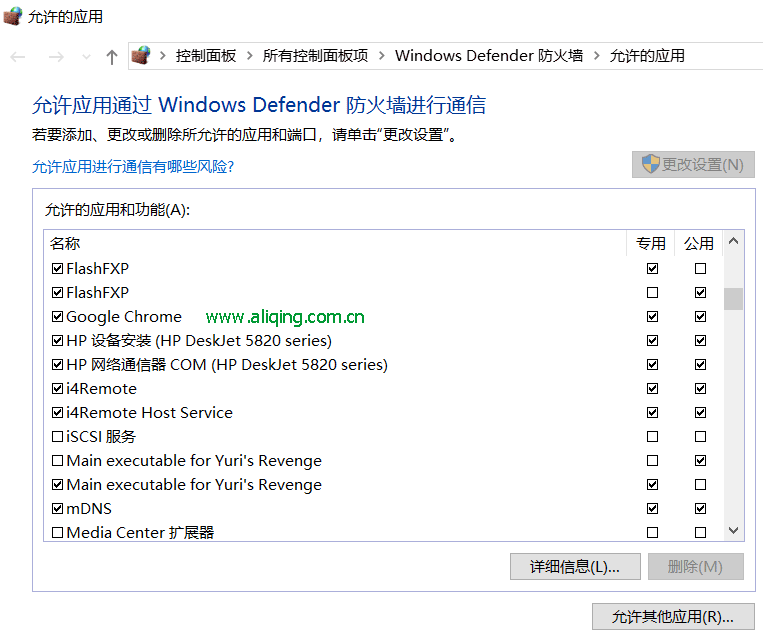The image size is (763, 636).
Task: Enable 公用 checkbox for Media Center 扩展器
Action: click(x=700, y=532)
